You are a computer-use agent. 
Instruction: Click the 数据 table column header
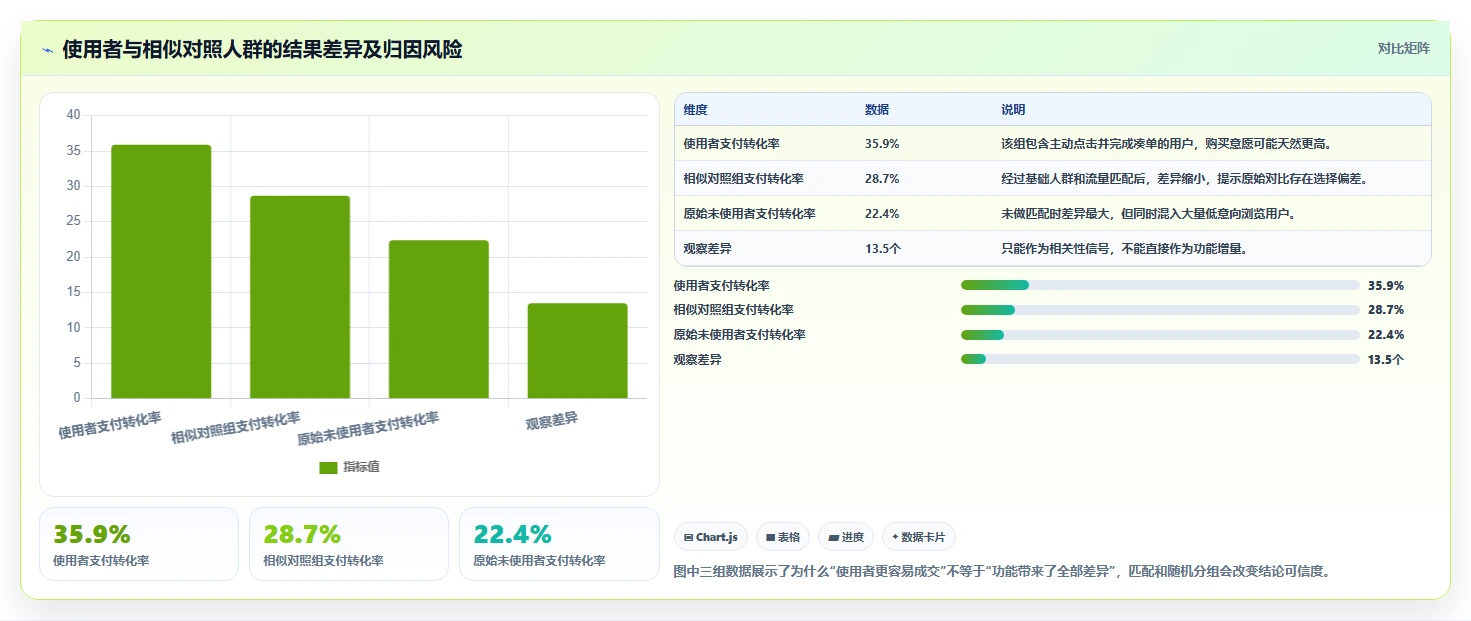click(x=877, y=110)
